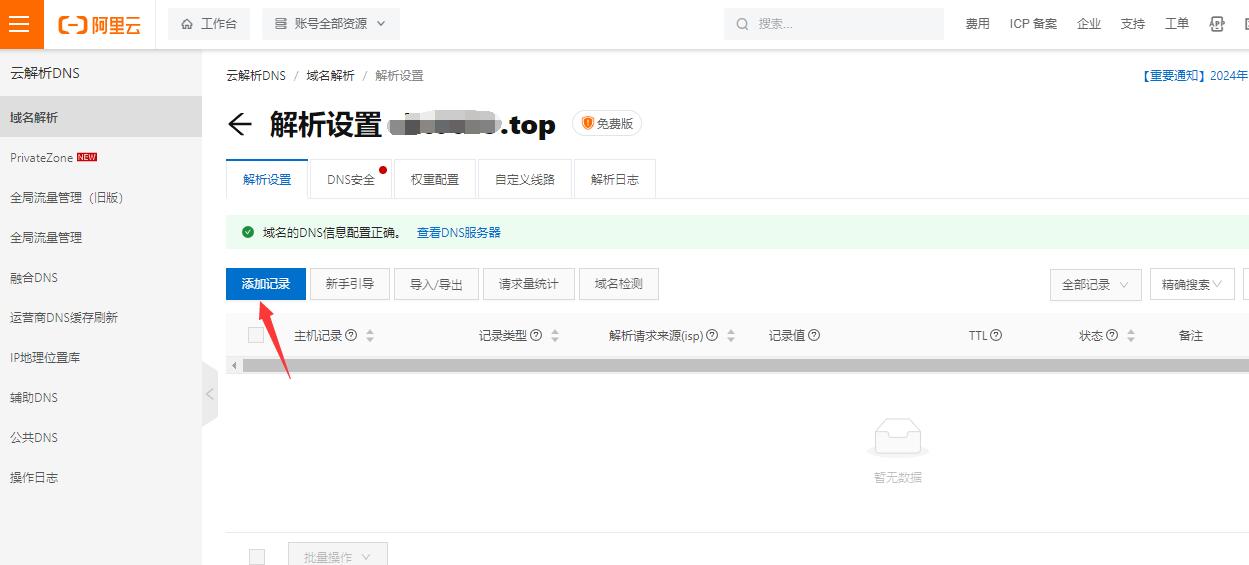The width and height of the screenshot is (1249, 565).
Task: Open 融合DNS in the sidebar
Action: pos(101,277)
